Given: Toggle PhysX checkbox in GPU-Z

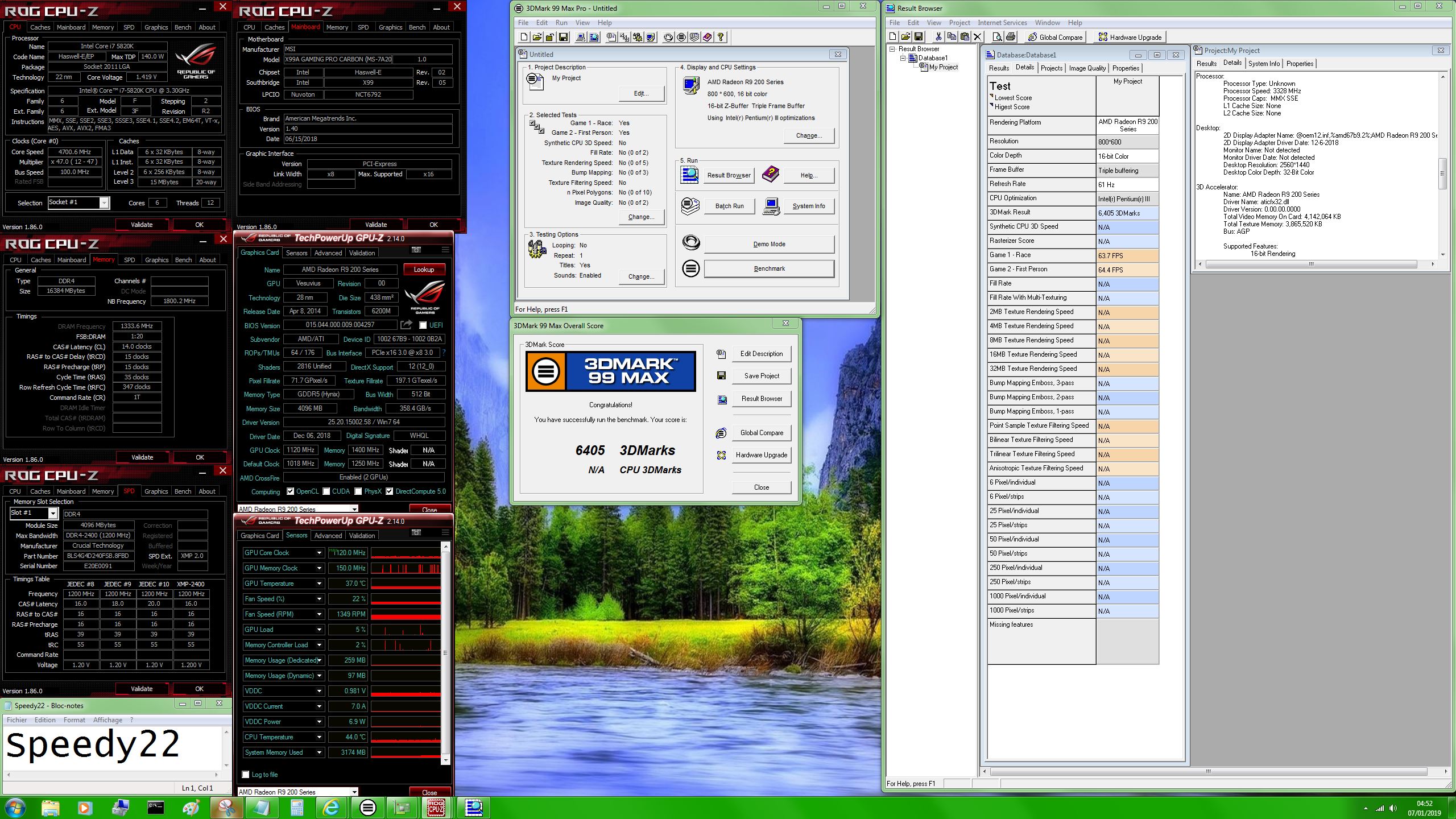Looking at the screenshot, I should [358, 491].
